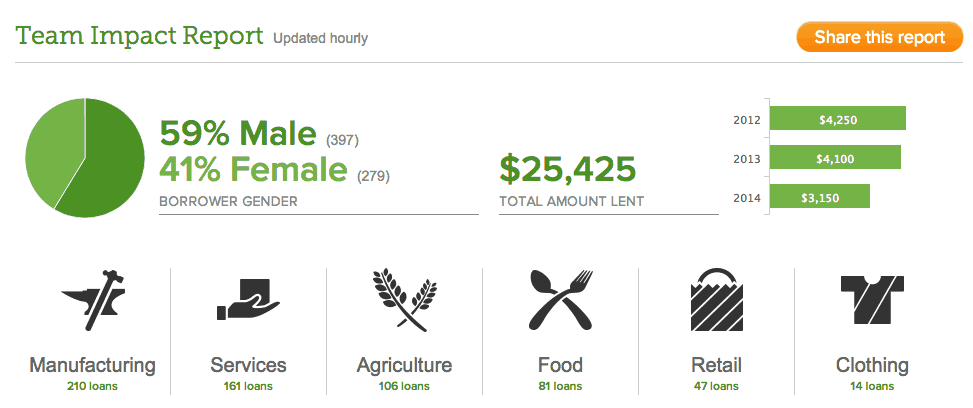973x408 pixels.
Task: Click the $25,425 total amount lent figure
Action: 568,170
